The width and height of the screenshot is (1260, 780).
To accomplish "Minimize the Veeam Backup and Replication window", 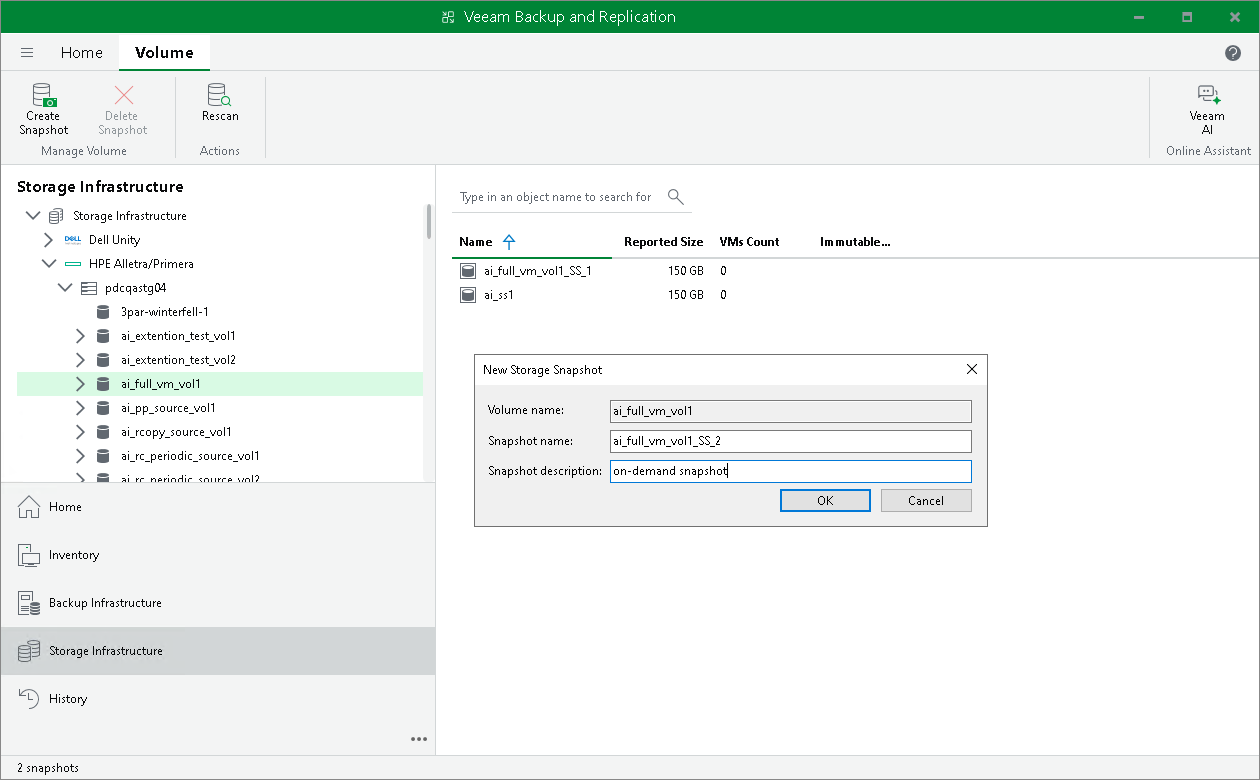I will [1140, 17].
